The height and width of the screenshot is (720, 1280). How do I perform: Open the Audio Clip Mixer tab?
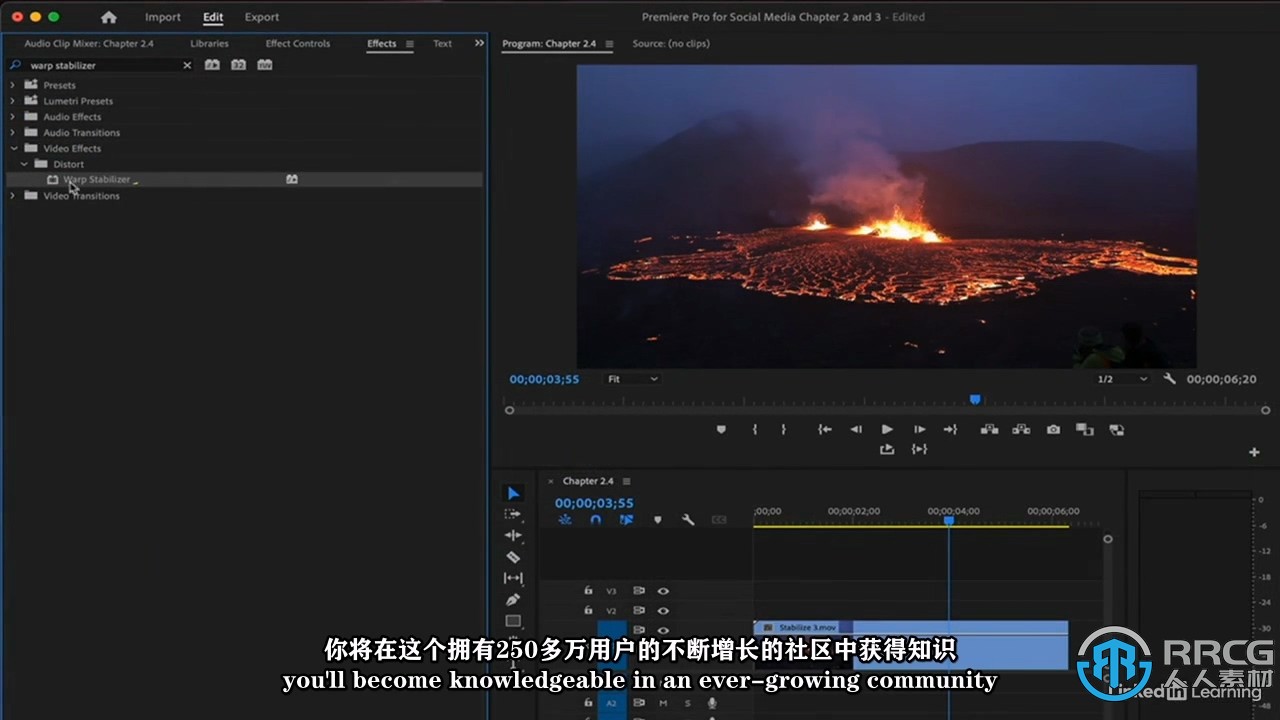[x=89, y=44]
